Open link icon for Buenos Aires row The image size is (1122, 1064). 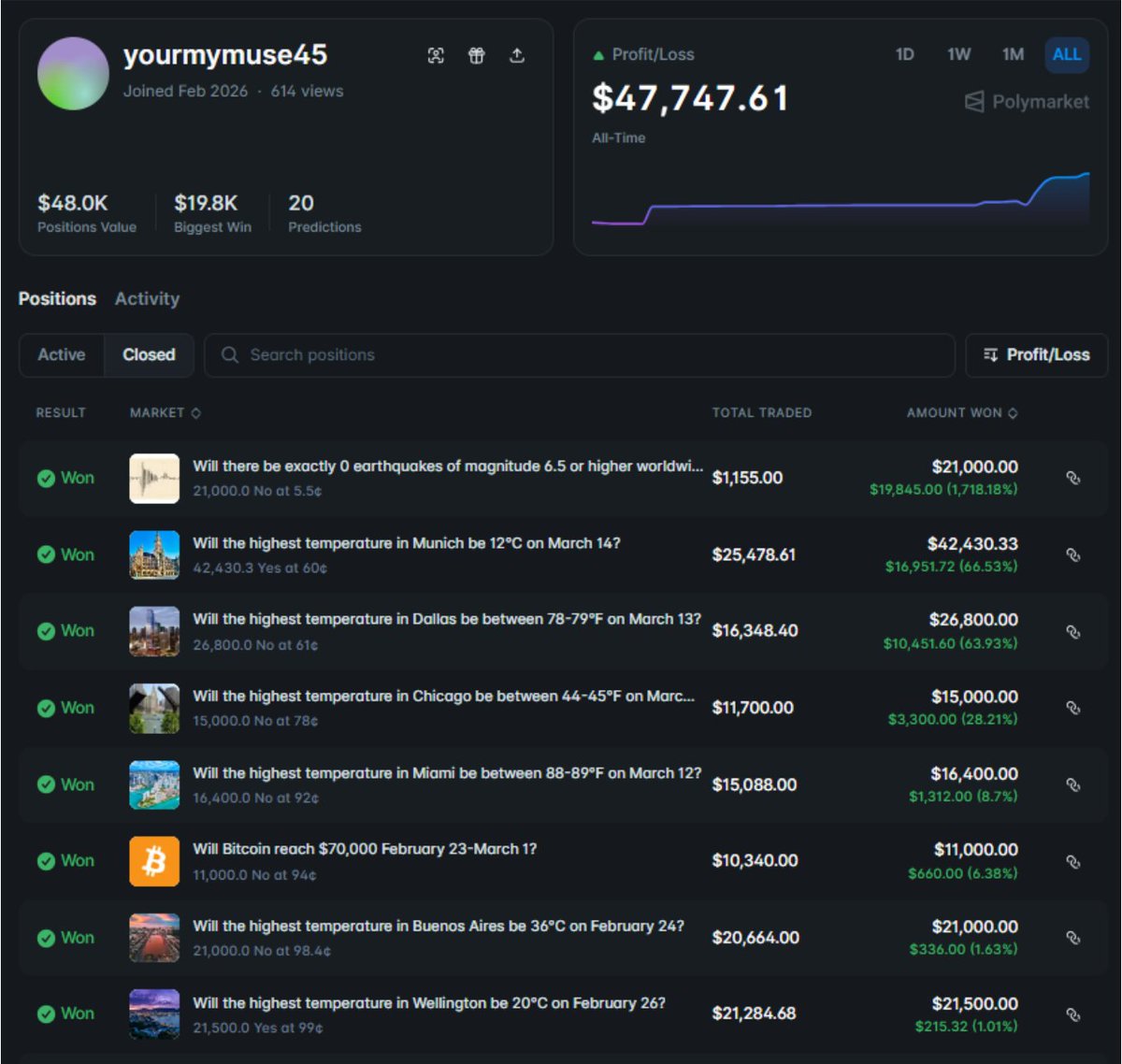(x=1073, y=938)
